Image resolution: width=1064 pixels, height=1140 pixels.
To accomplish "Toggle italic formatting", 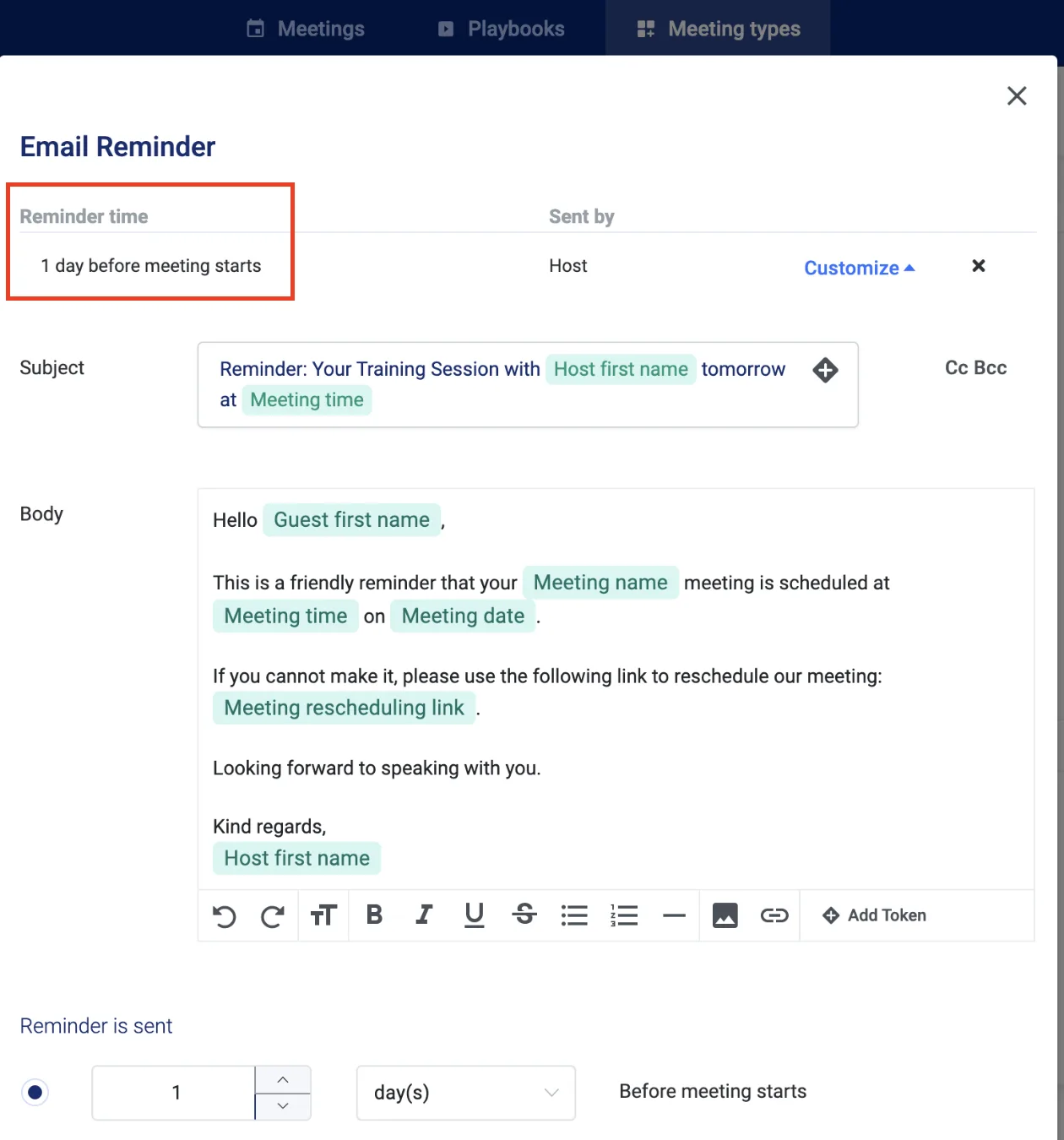I will click(x=424, y=915).
